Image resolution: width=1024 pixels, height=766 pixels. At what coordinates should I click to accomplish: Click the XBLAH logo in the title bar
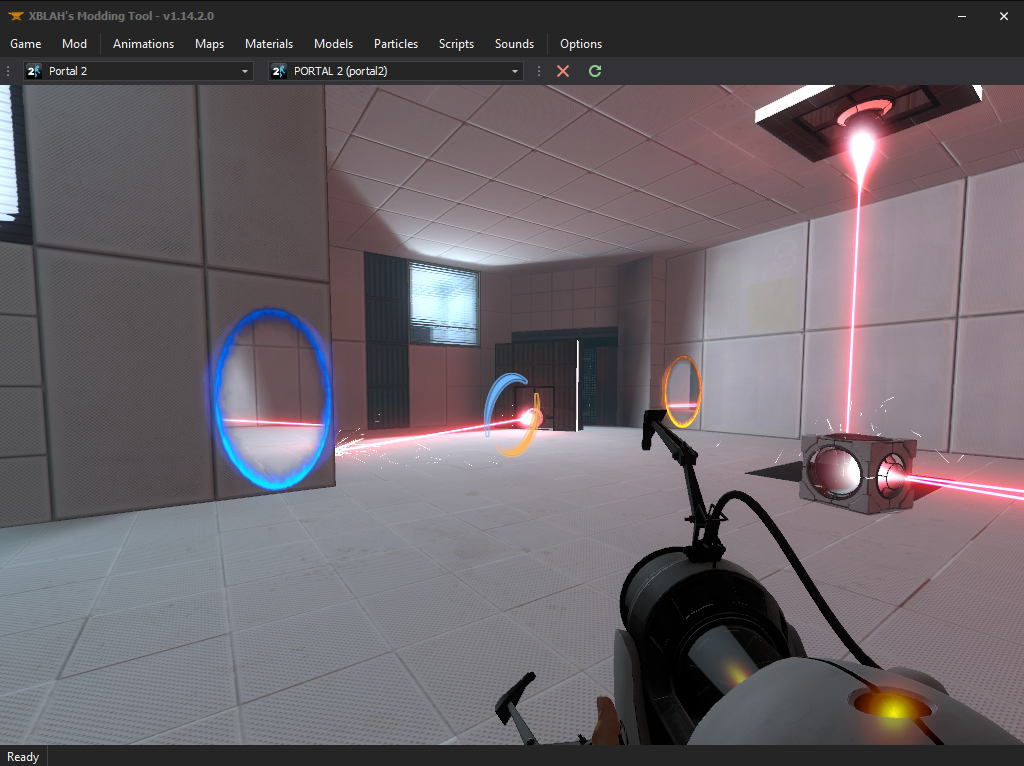(14, 15)
